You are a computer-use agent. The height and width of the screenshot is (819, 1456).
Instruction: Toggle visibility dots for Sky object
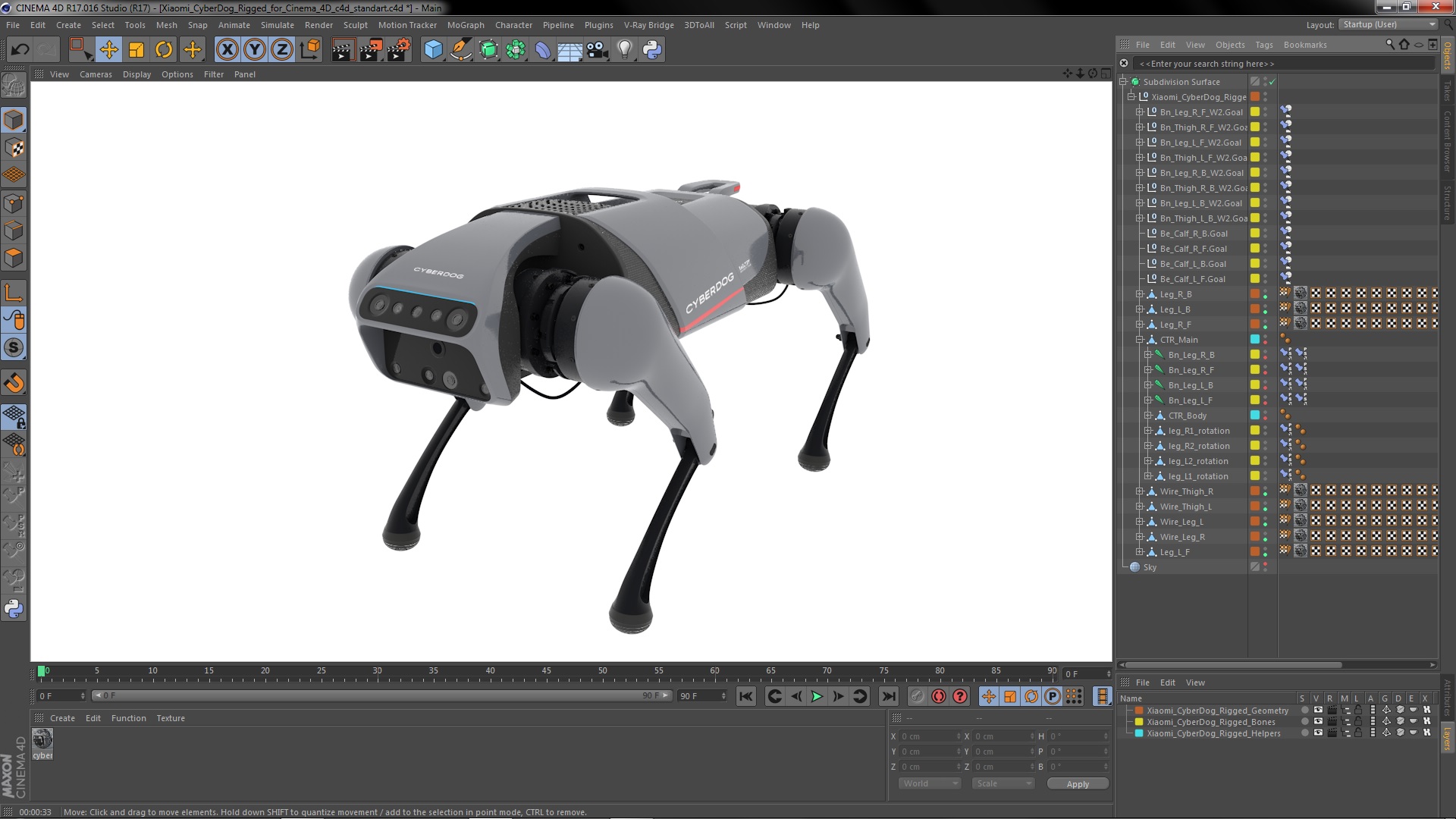coord(1265,567)
